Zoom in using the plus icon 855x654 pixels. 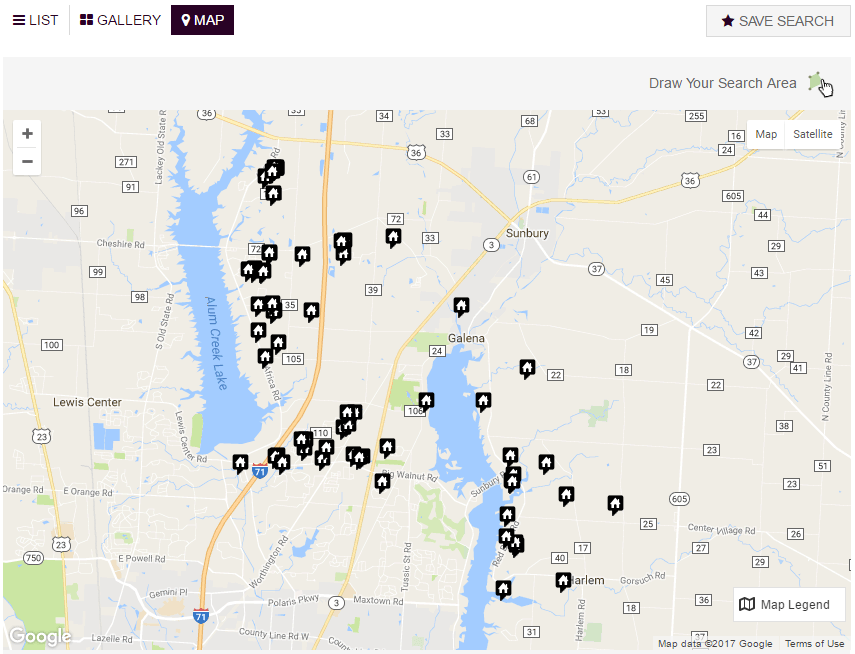(27, 133)
